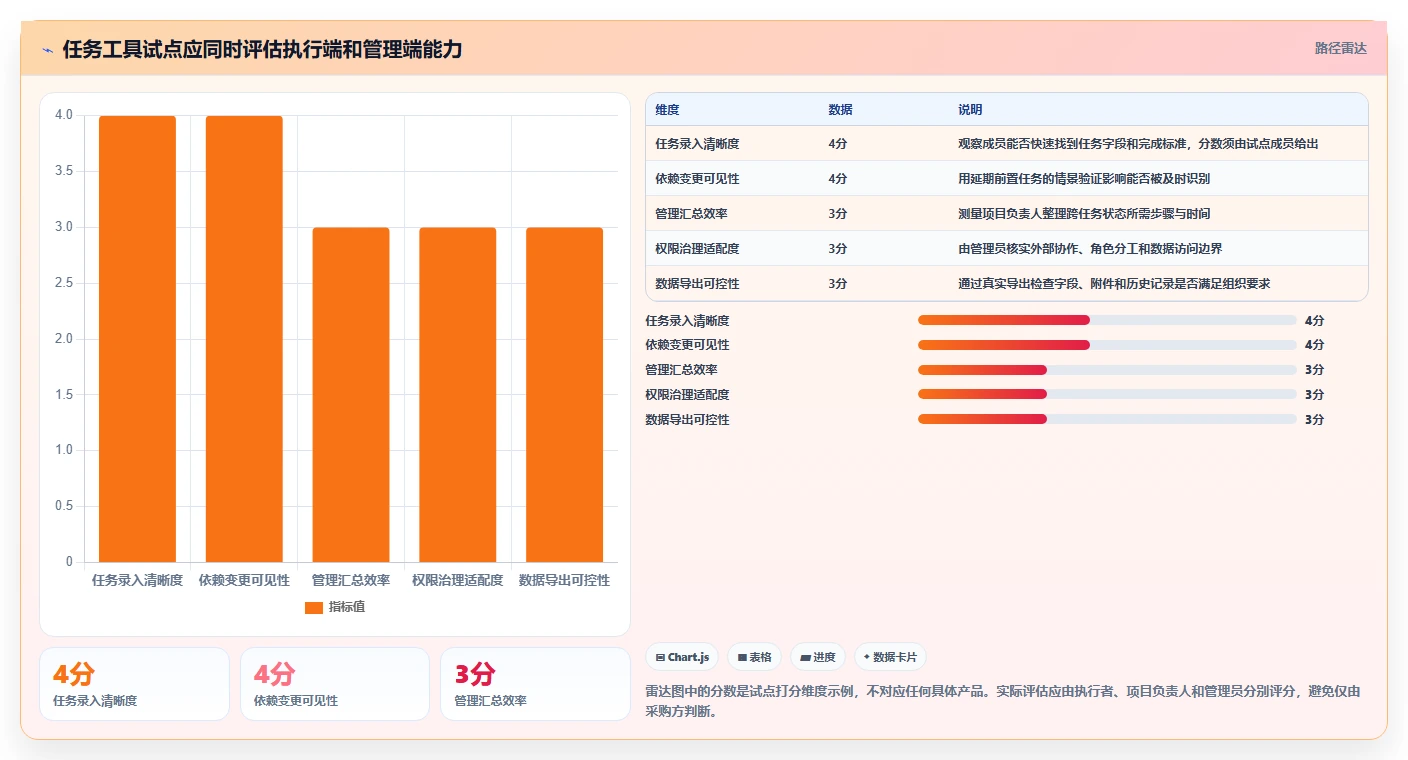This screenshot has height=760, width=1408.
Task: Click the 0.5 y-axis tick label
Action: coord(64,506)
